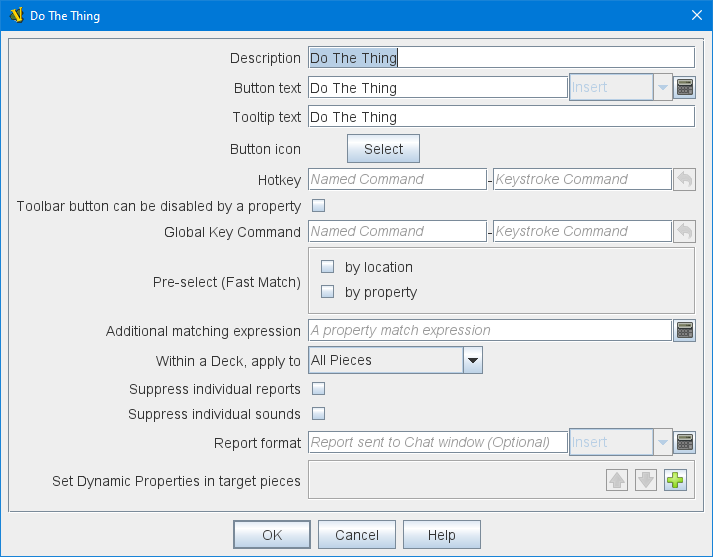Open Insert dropdown next to Button text
Screen dimensions: 713x557
(x=661, y=87)
